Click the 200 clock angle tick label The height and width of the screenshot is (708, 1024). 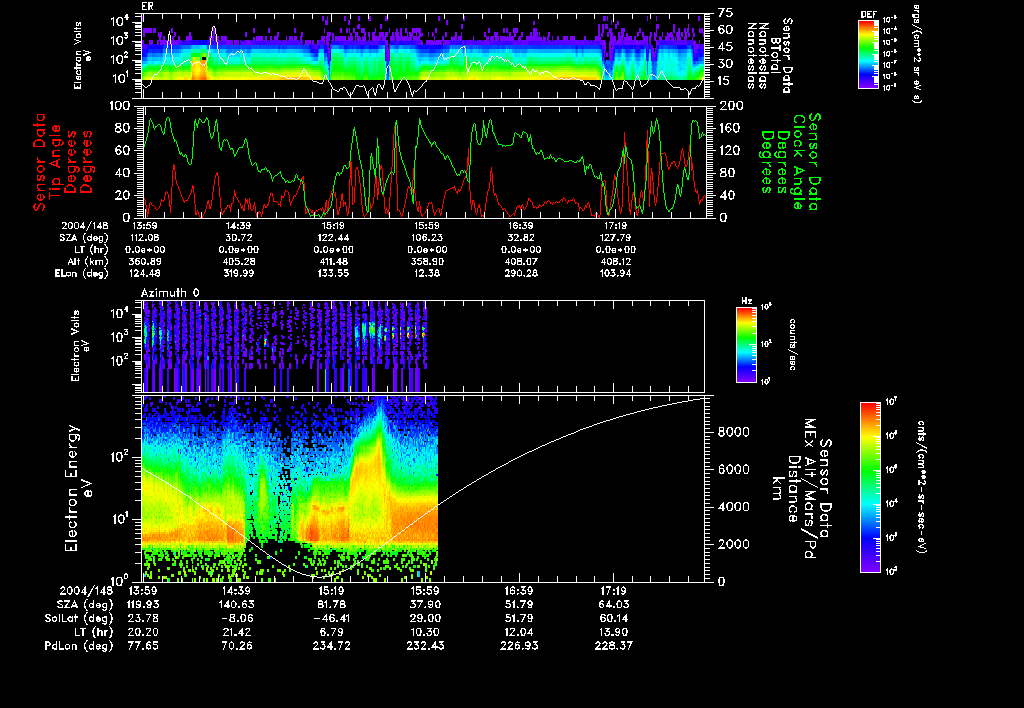731,106
